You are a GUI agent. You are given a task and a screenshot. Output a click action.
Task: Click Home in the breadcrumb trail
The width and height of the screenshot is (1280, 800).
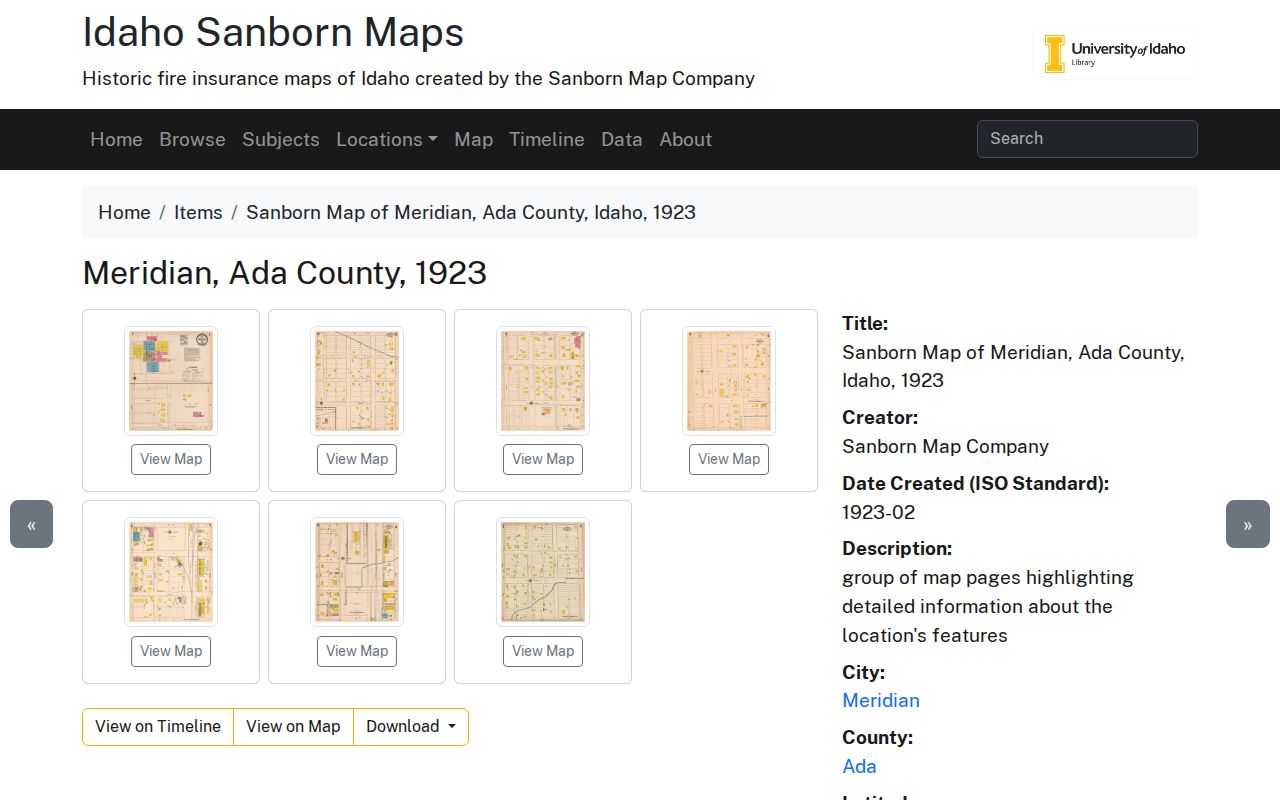coord(124,212)
